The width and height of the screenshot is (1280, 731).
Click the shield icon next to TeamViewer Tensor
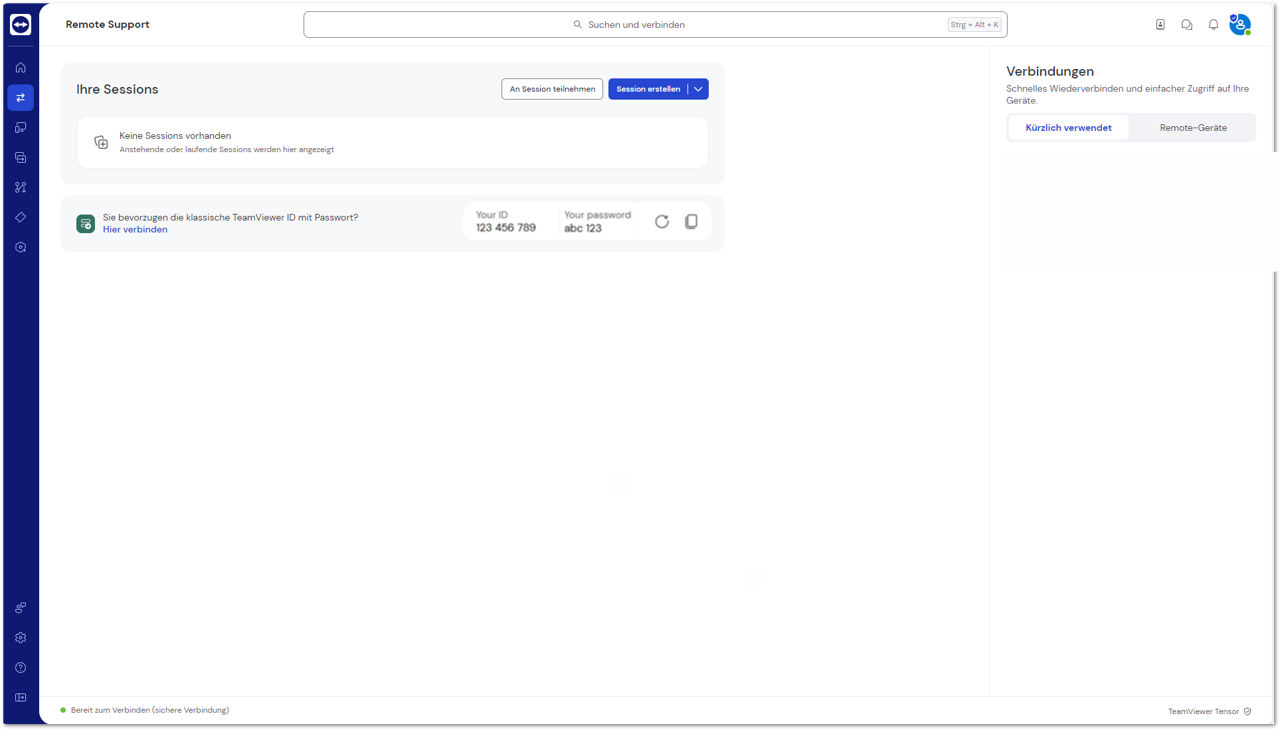point(1247,711)
